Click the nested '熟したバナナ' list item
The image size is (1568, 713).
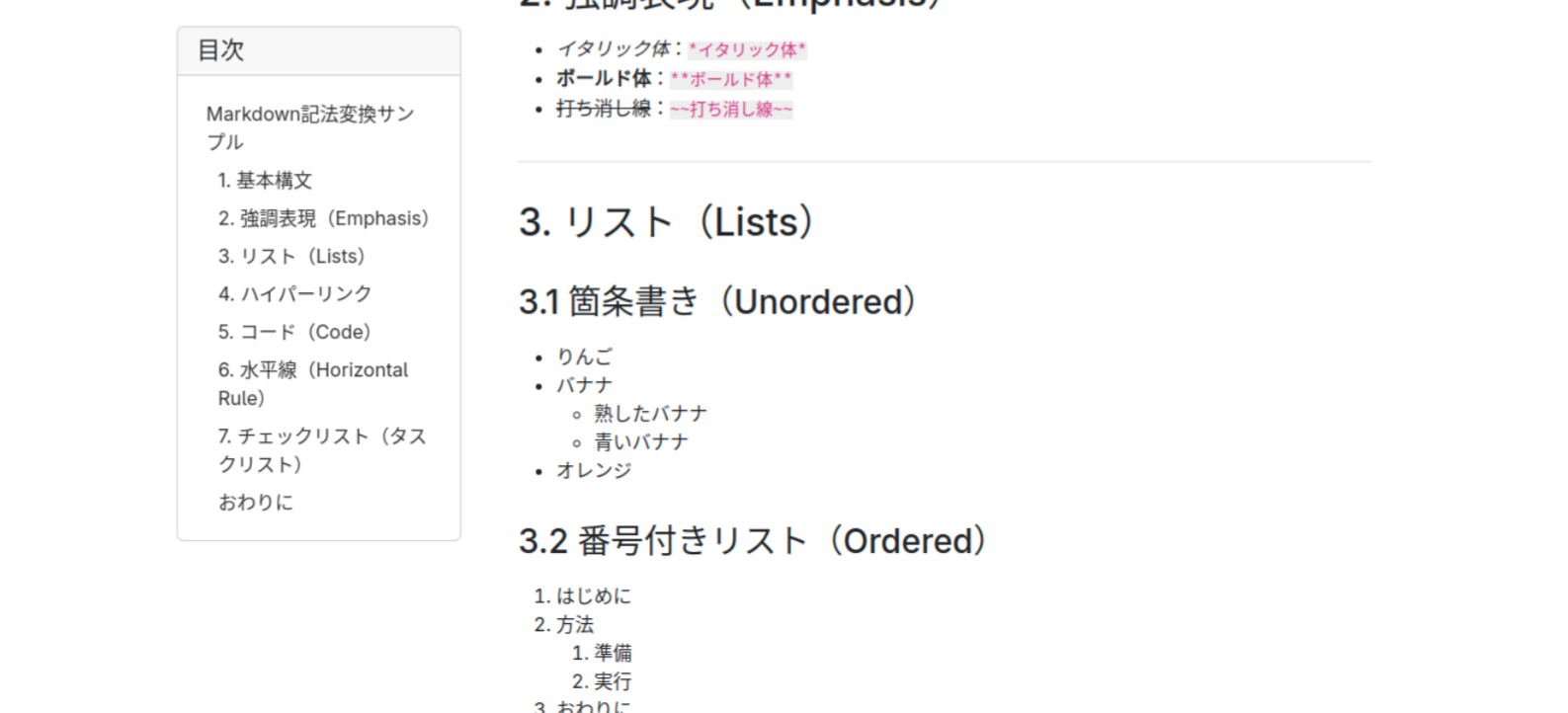(x=650, y=414)
